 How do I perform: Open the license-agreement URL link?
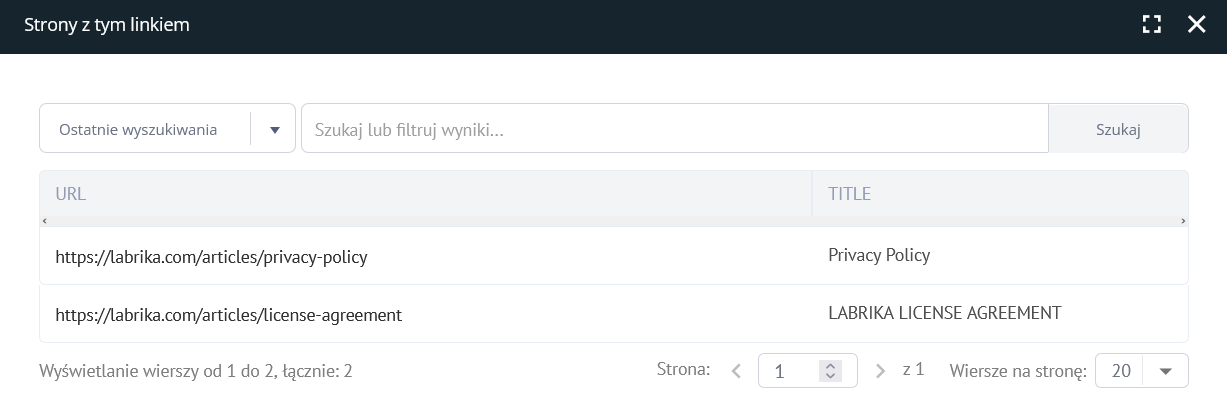click(x=229, y=315)
